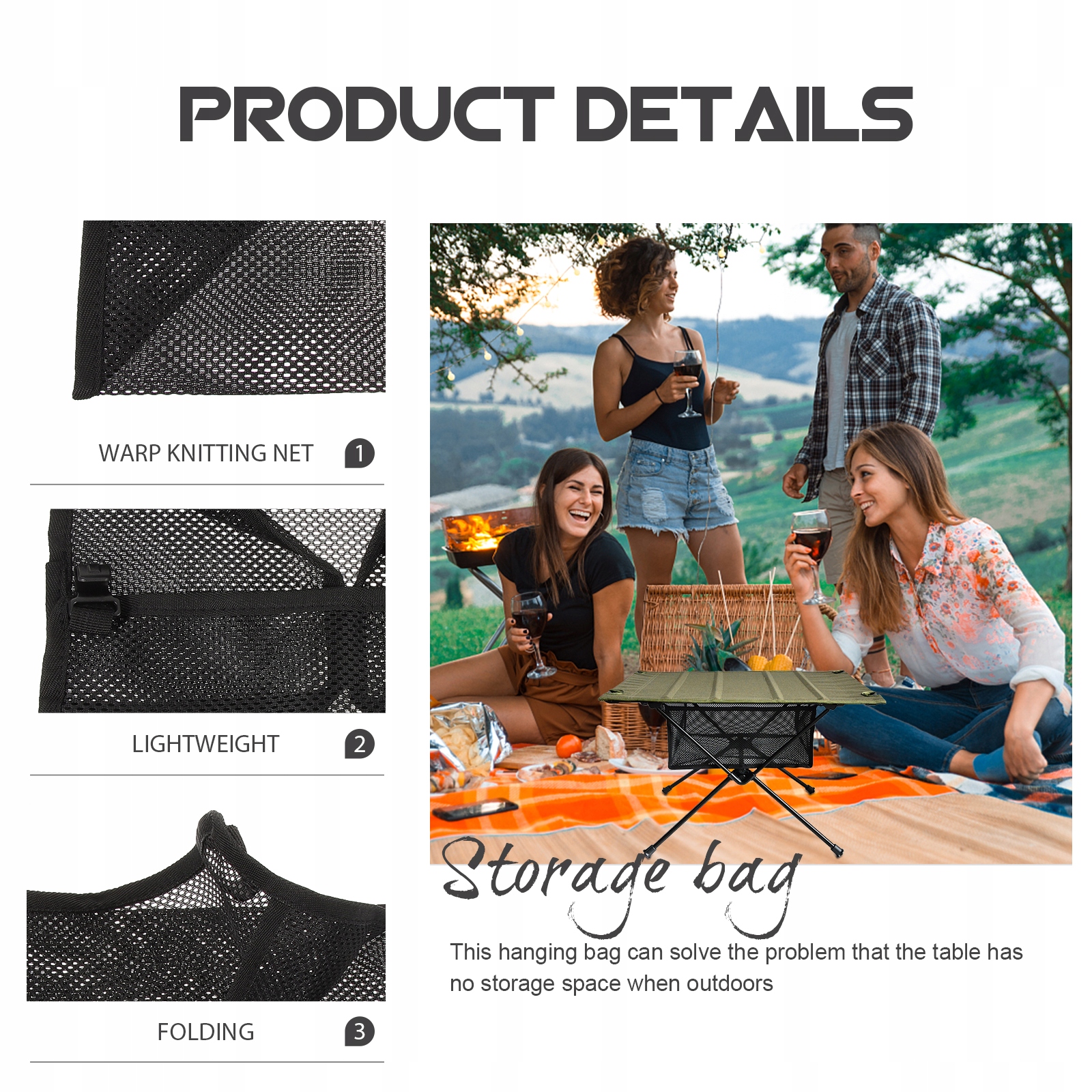Select the lightweight mesh buckle image

tap(212, 611)
